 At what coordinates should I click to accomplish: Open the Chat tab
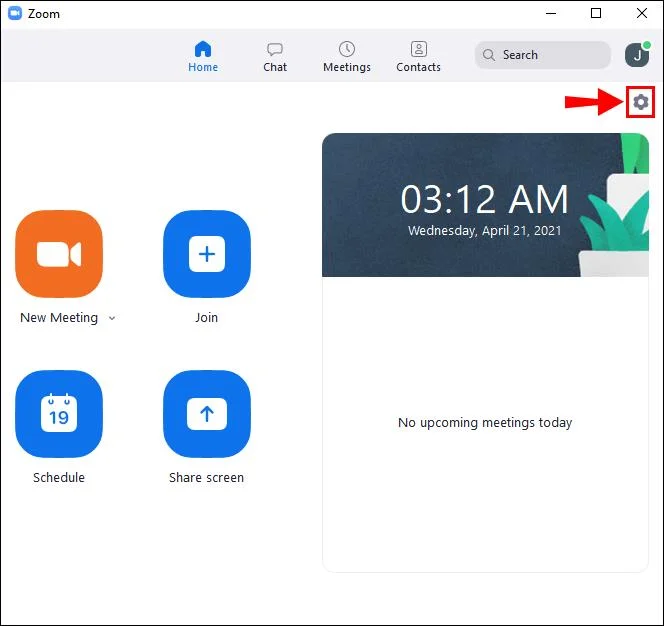[275, 57]
